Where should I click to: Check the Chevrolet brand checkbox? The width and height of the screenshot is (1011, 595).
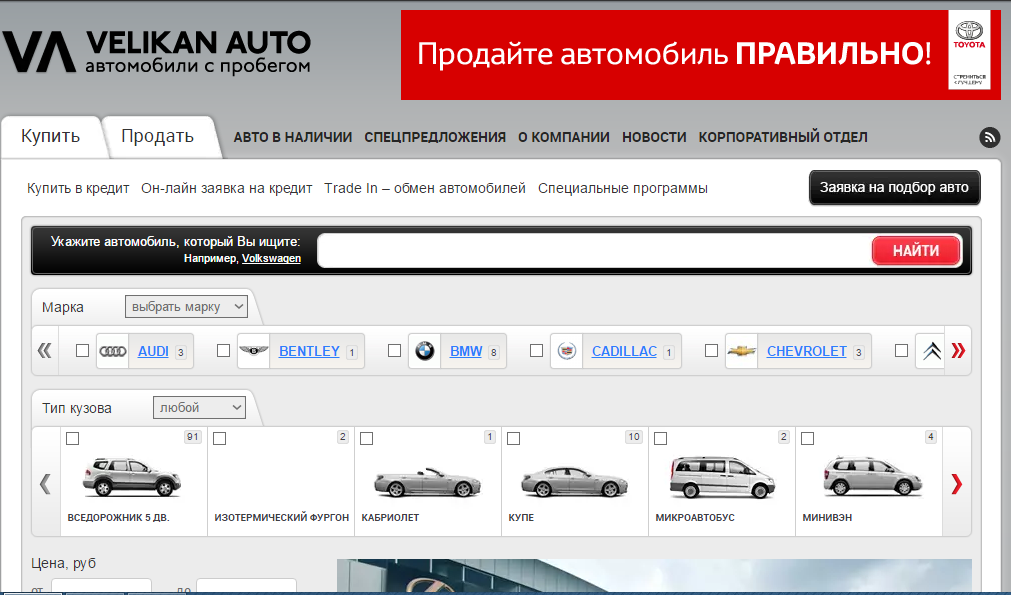711,351
